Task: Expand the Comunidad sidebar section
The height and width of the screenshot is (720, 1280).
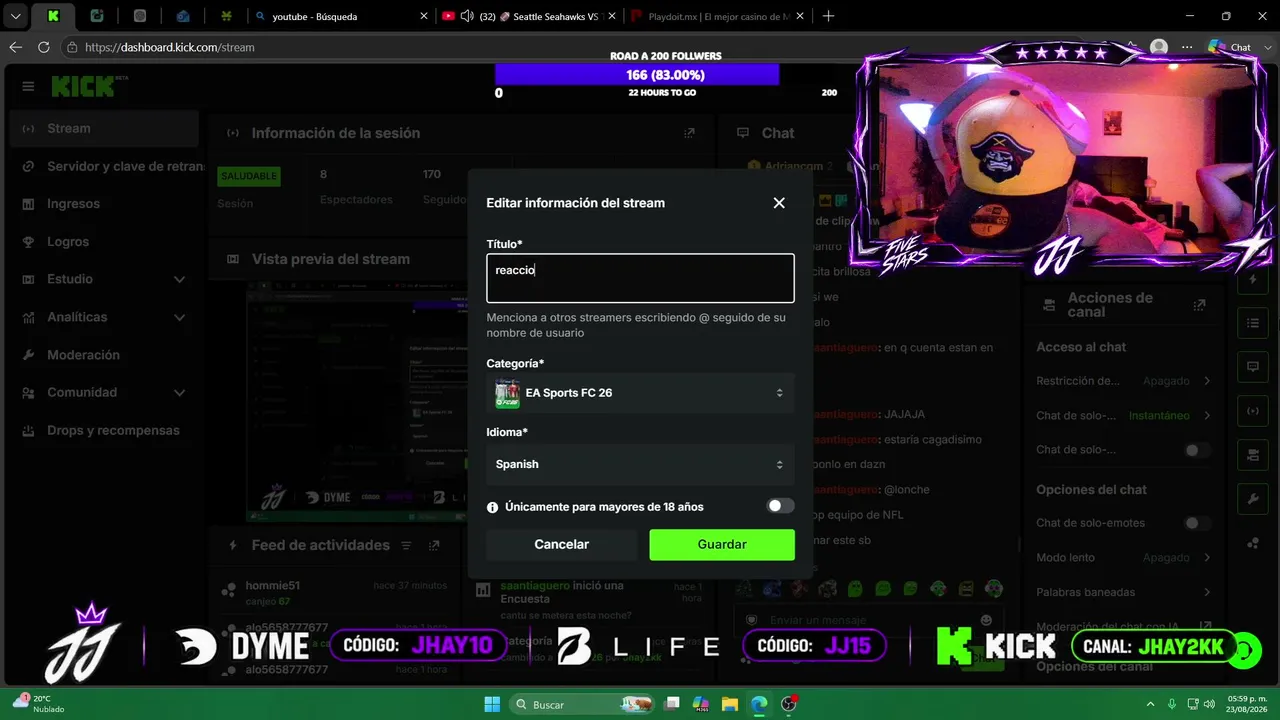Action: (x=104, y=393)
